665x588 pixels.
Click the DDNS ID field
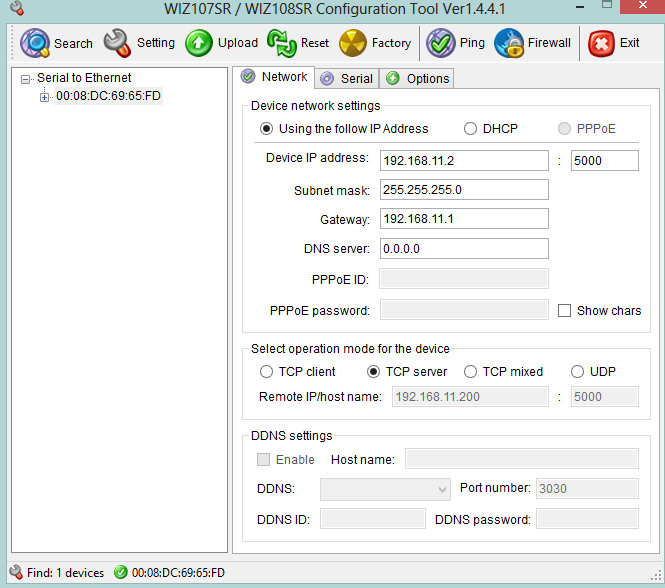[x=373, y=519]
